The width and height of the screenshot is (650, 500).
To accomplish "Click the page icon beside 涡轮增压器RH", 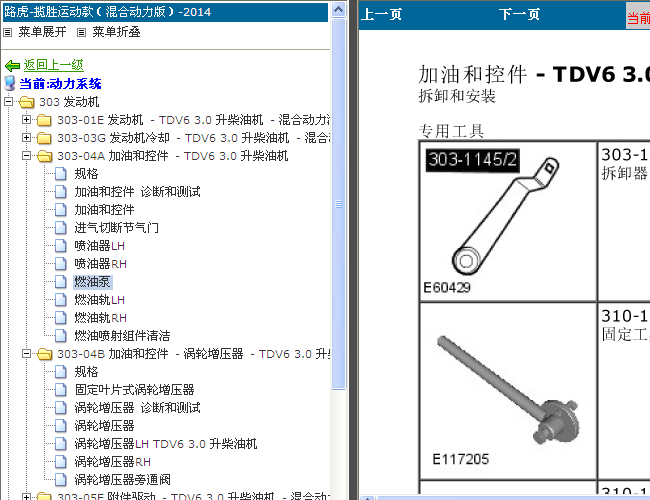I will pos(61,462).
